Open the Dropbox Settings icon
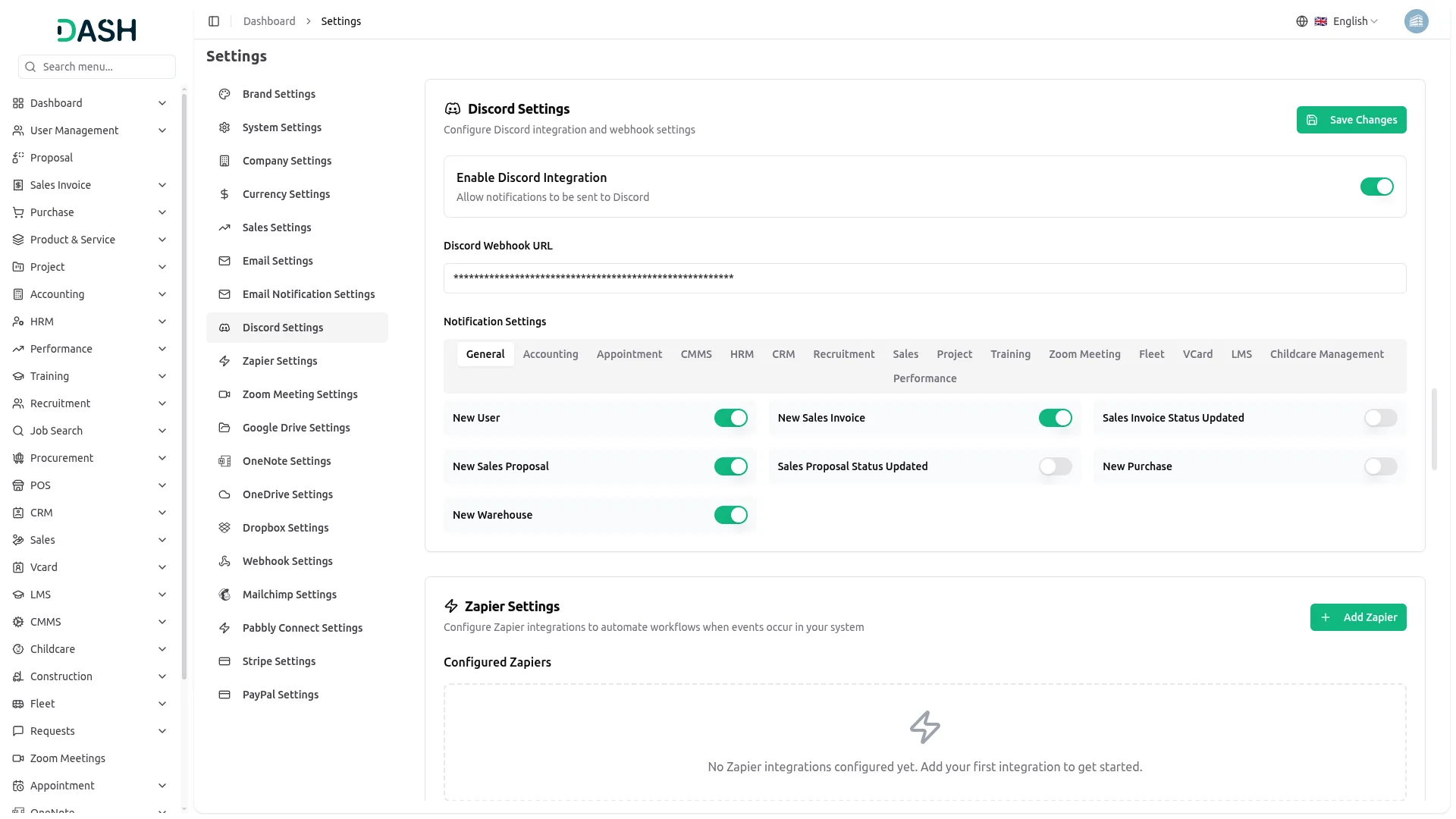Screen dimensions: 1456x819 pos(224,528)
